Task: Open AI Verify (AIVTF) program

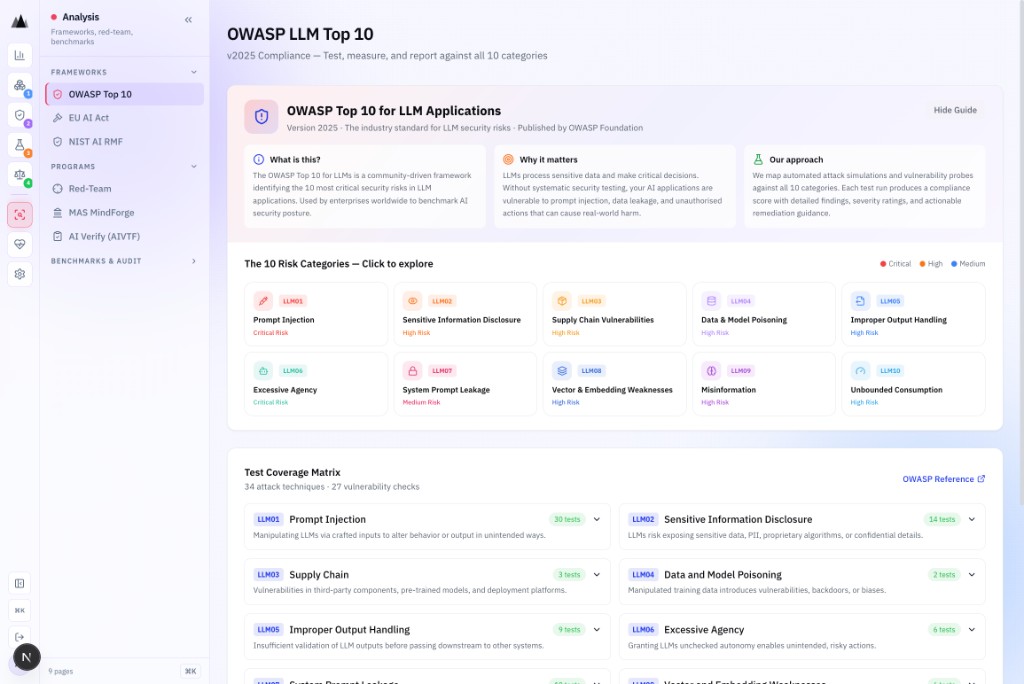Action: tap(124, 236)
